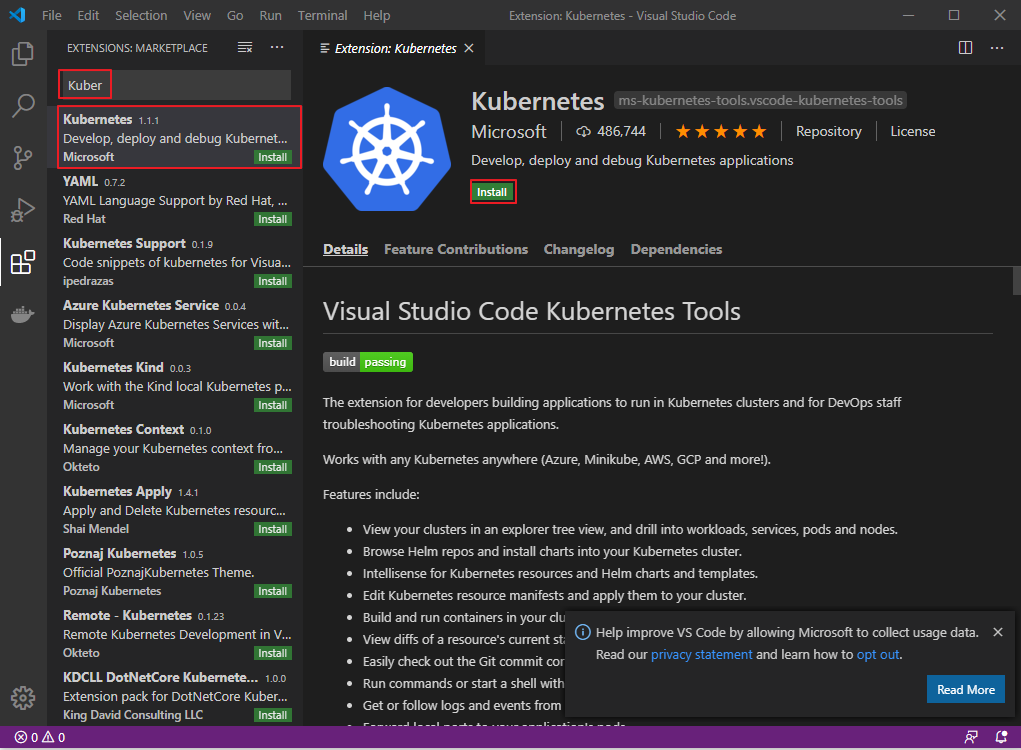Screen dimensions: 1021x750
Task: Install KDCLL DotNetCore Kubernetes pack
Action: [x=272, y=715]
